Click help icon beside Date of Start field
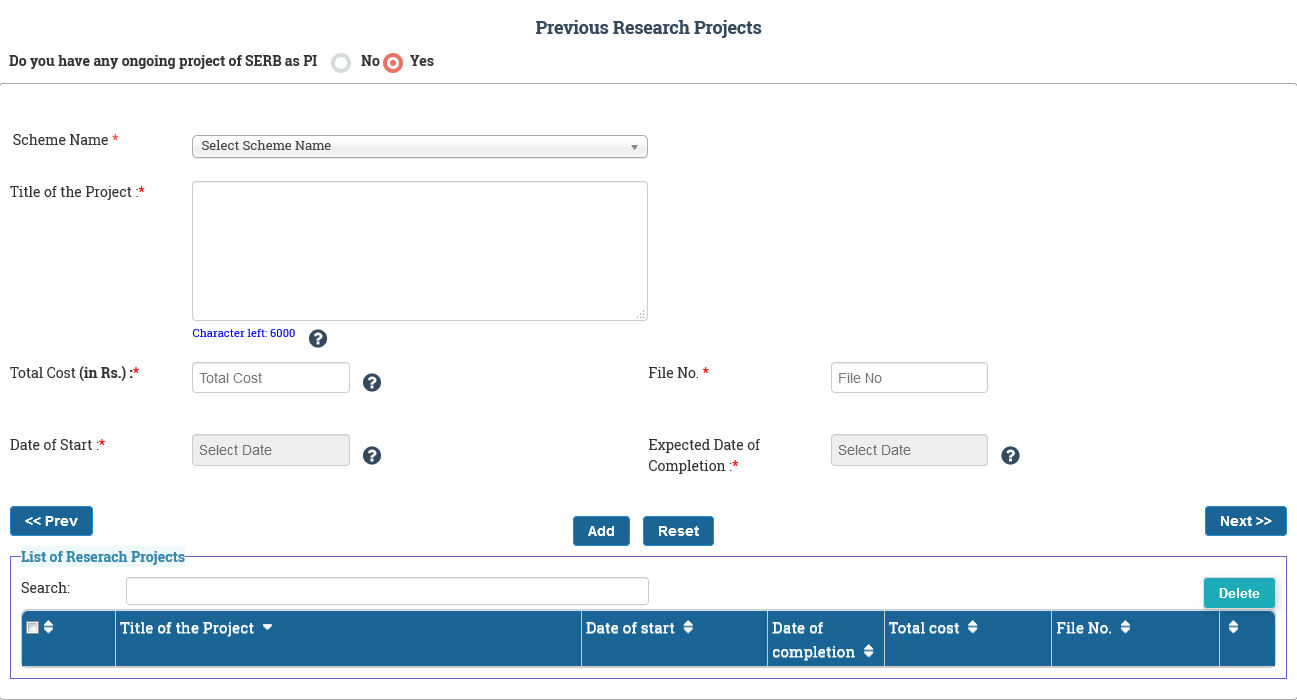Viewport: 1297px width, 700px height. pos(372,455)
